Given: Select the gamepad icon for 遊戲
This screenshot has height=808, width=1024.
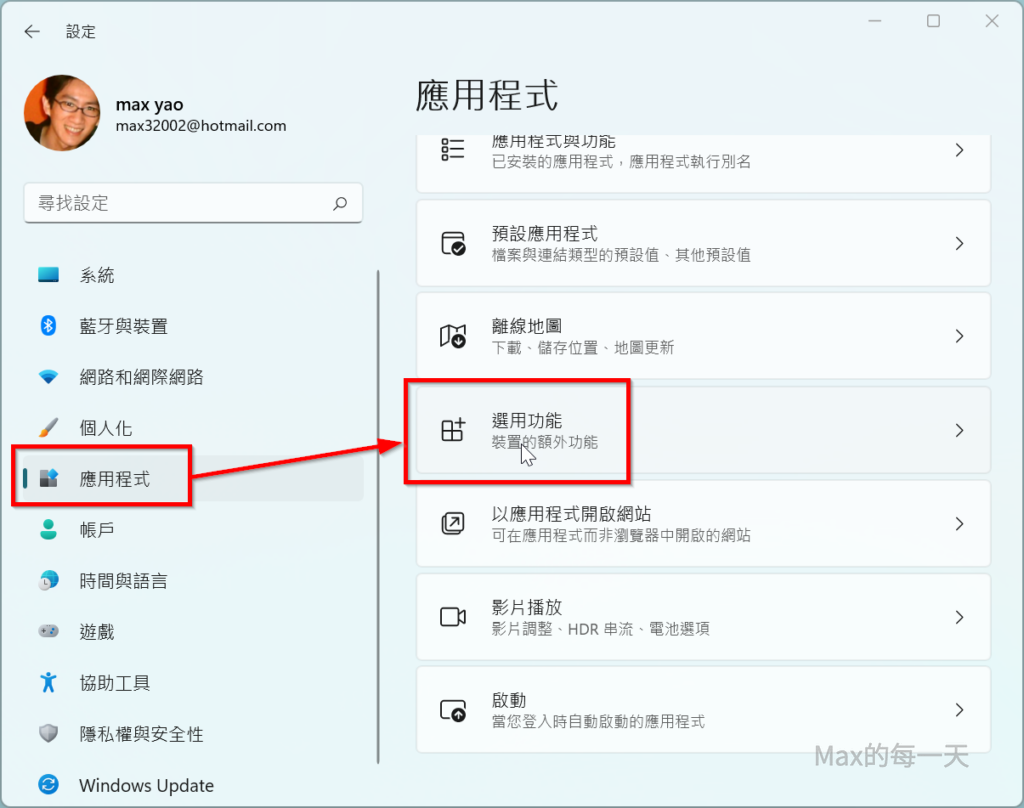Looking at the screenshot, I should 48,631.
